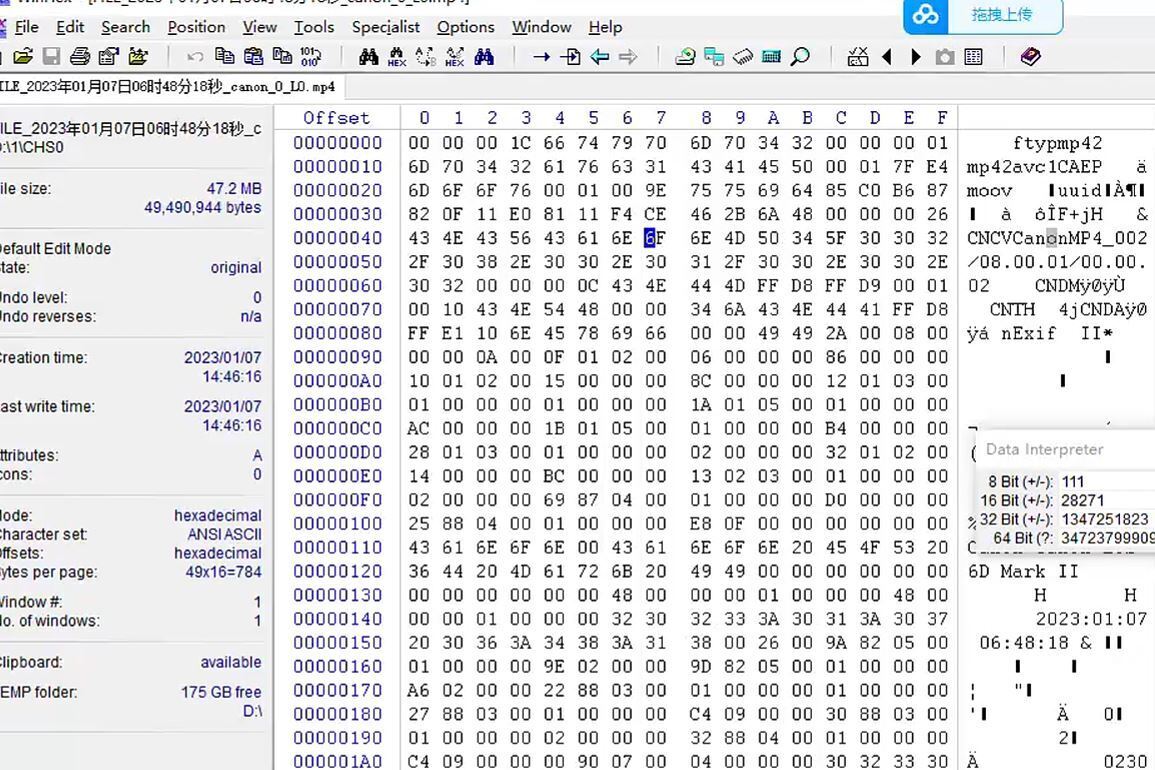Click the camera snapshot icon
1155x770 pixels.
coord(944,56)
